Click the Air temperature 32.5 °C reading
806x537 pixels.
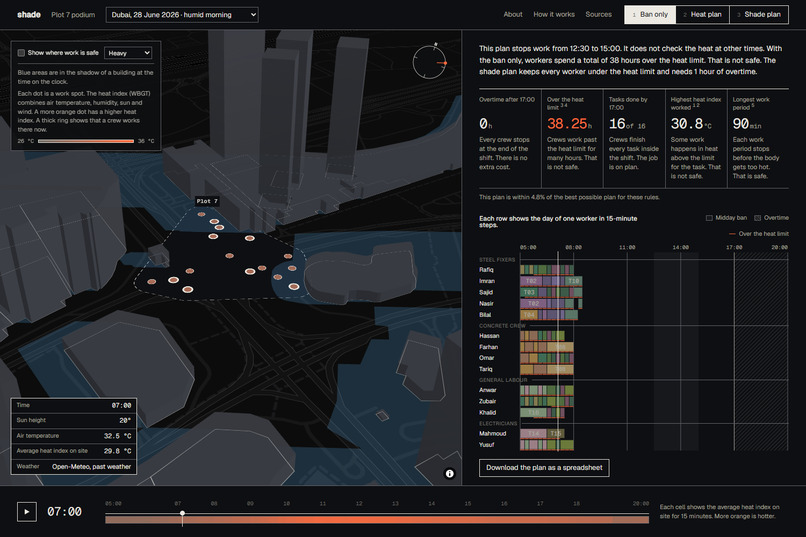[74, 436]
